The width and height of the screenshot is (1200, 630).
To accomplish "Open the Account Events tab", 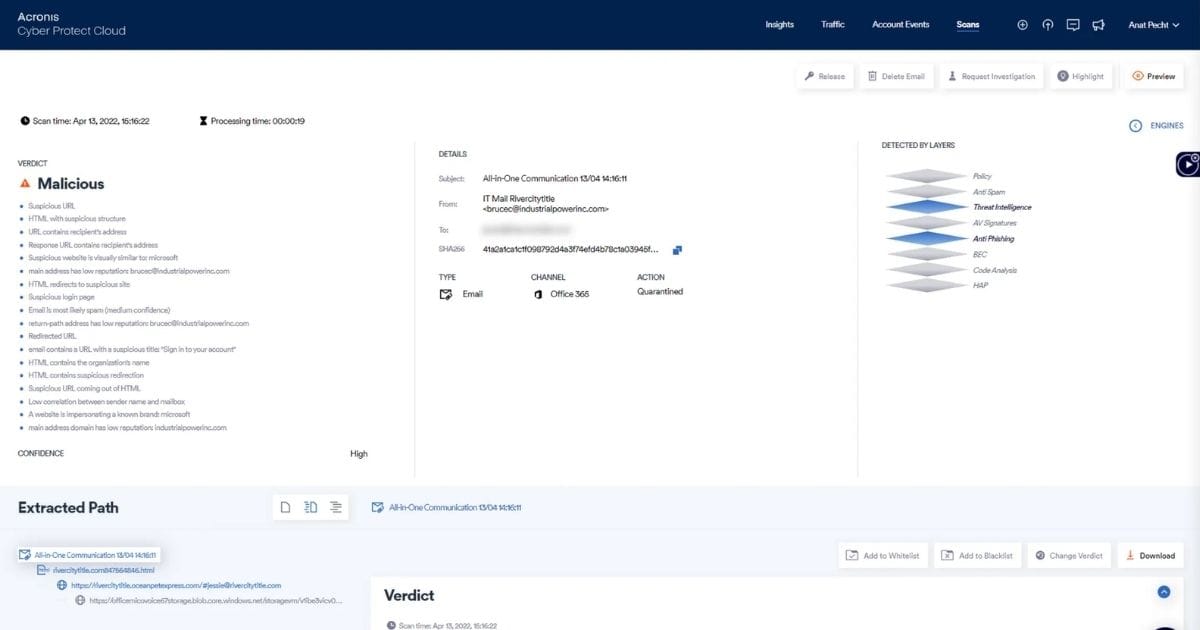I will tap(900, 25).
